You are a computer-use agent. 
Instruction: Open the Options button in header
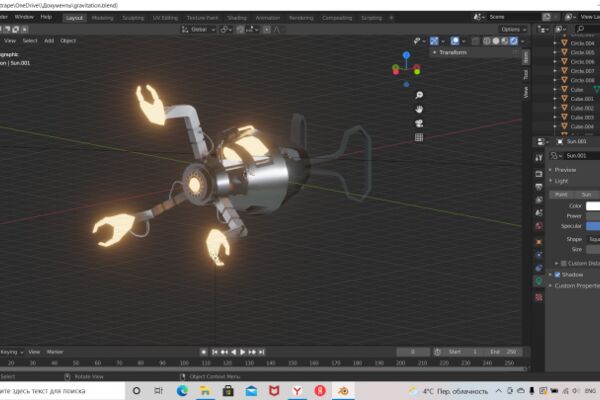(514, 29)
